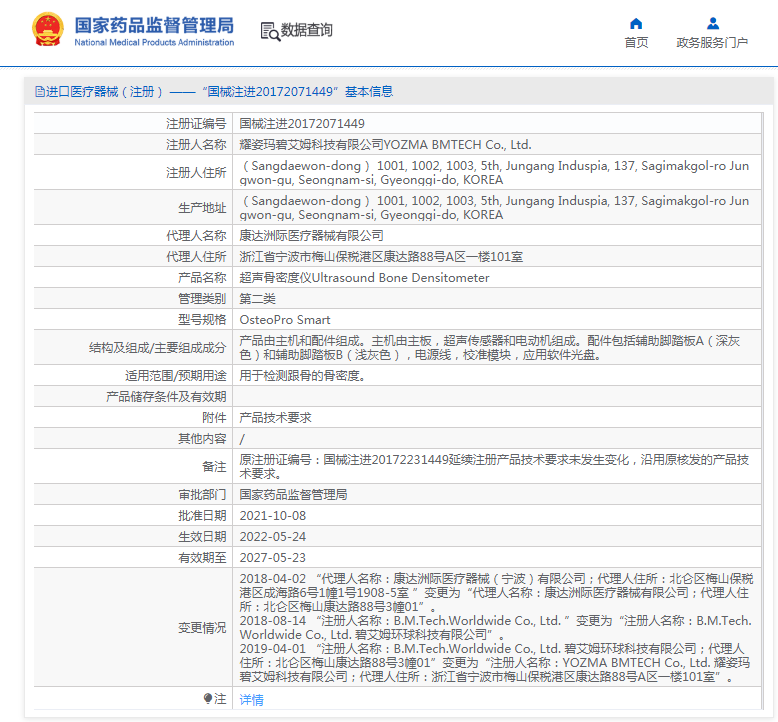
Task: Click the 管理类别 row label
Action: coord(202,299)
